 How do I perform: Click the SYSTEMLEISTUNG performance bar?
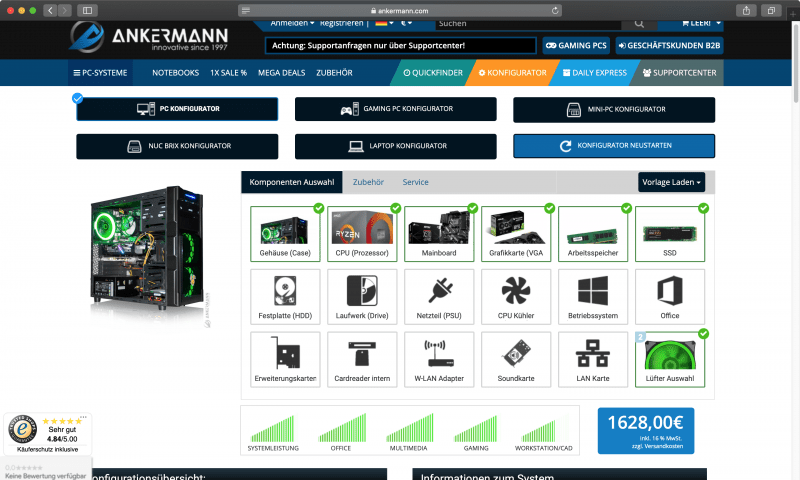(x=273, y=432)
